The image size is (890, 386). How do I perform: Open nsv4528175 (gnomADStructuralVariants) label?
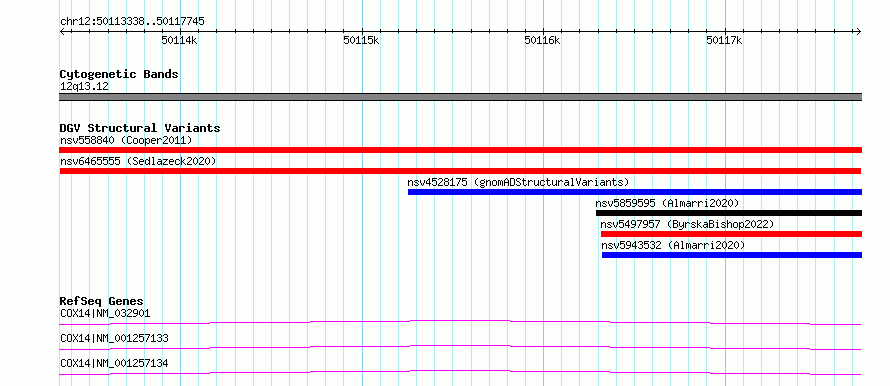[x=518, y=182]
